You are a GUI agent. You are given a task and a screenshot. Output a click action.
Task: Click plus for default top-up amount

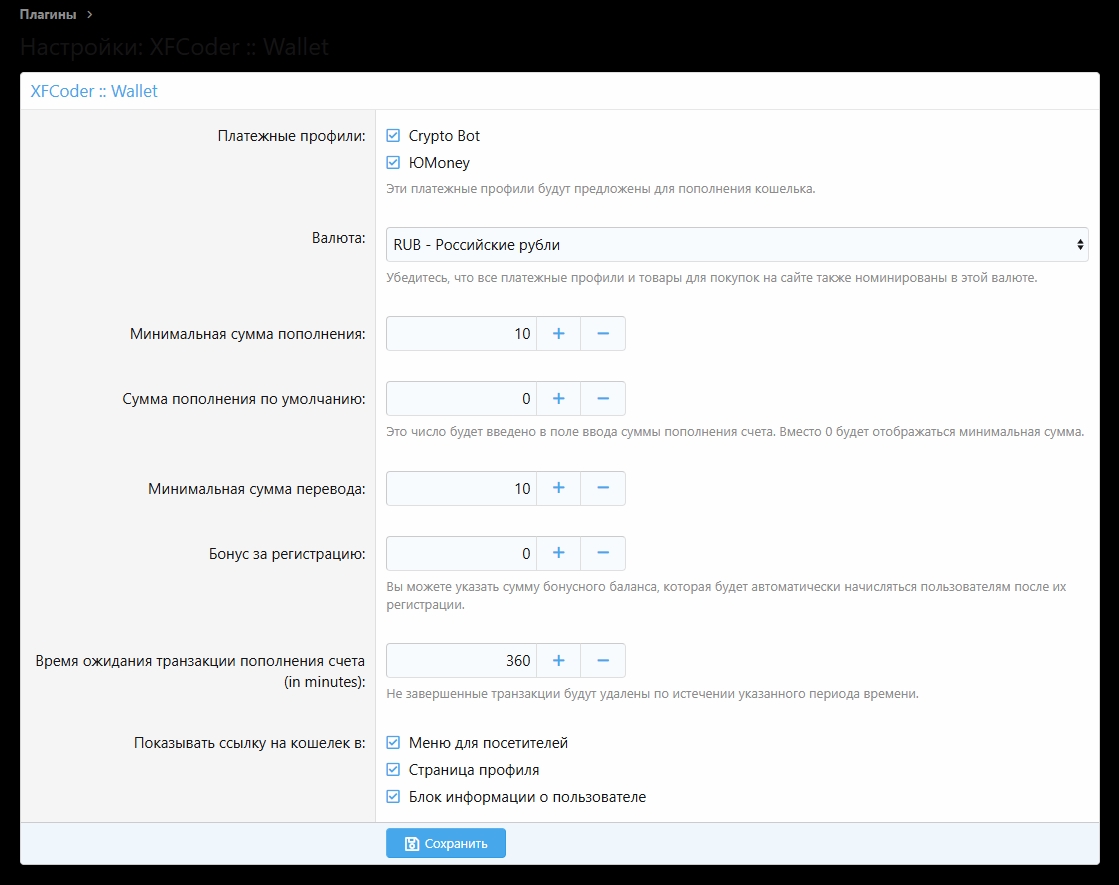point(558,398)
